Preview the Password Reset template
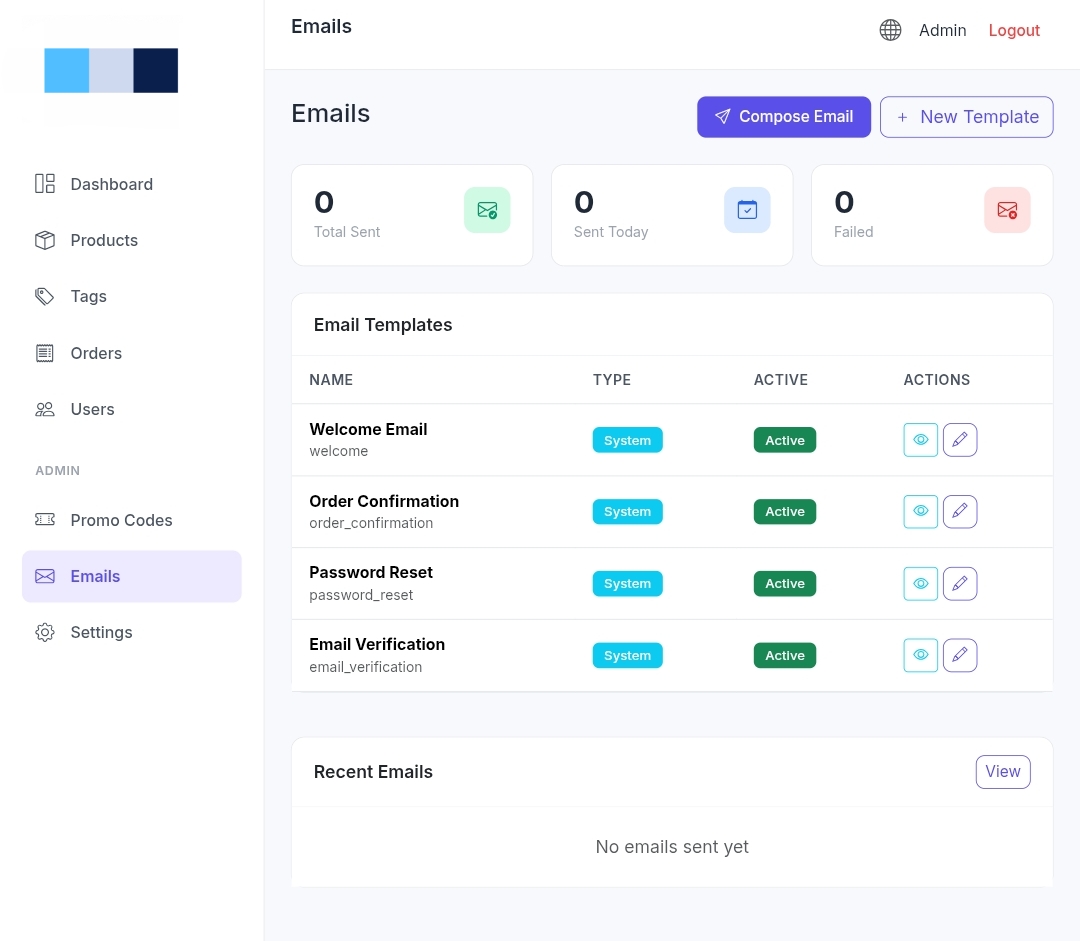Viewport: 1080px width, 941px height. 921,583
